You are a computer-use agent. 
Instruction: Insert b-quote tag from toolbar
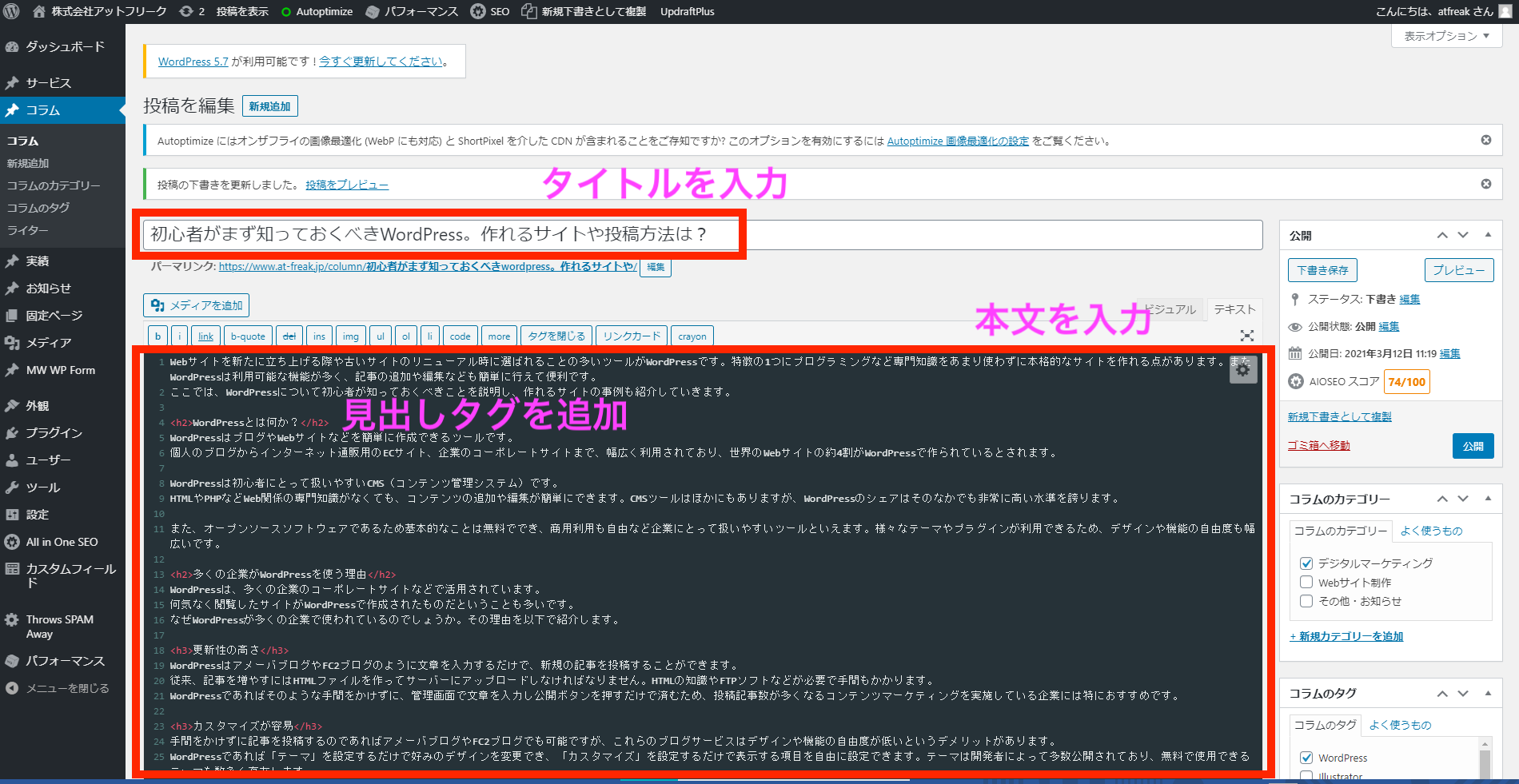click(x=248, y=336)
